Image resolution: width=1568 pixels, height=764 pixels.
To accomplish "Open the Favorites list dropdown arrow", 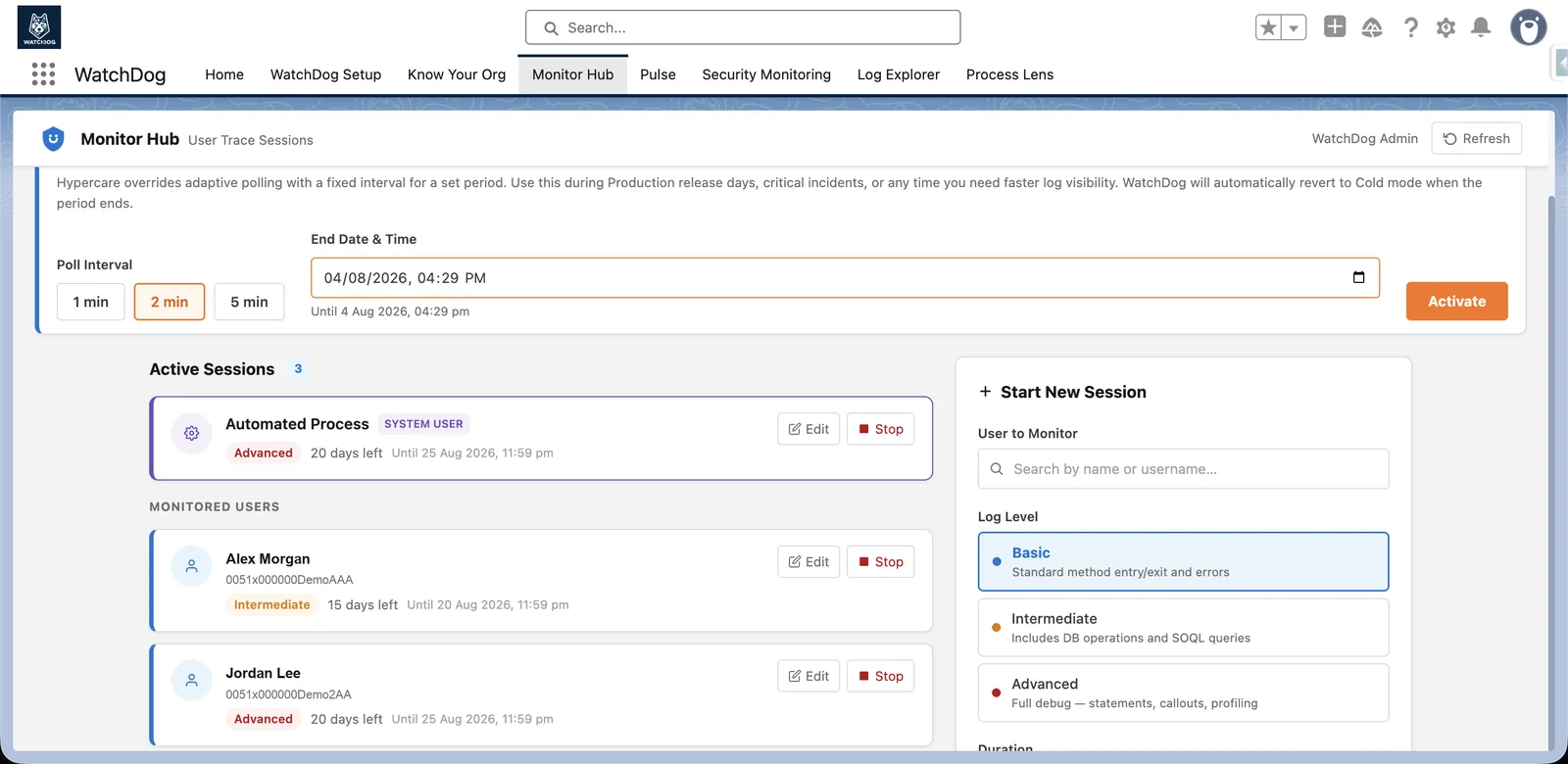I will (1294, 27).
